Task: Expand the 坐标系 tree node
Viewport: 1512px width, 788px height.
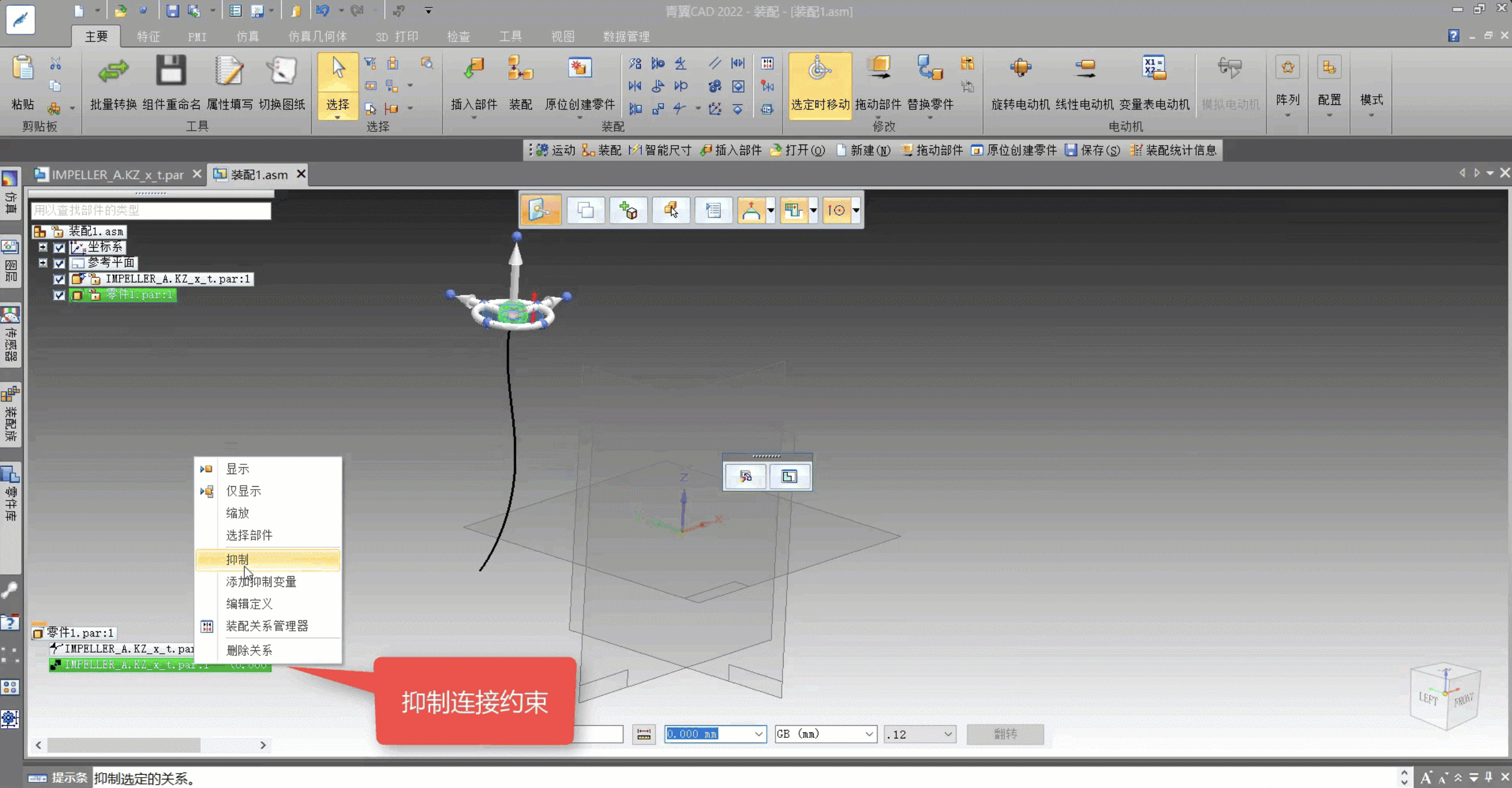Action: [43, 247]
